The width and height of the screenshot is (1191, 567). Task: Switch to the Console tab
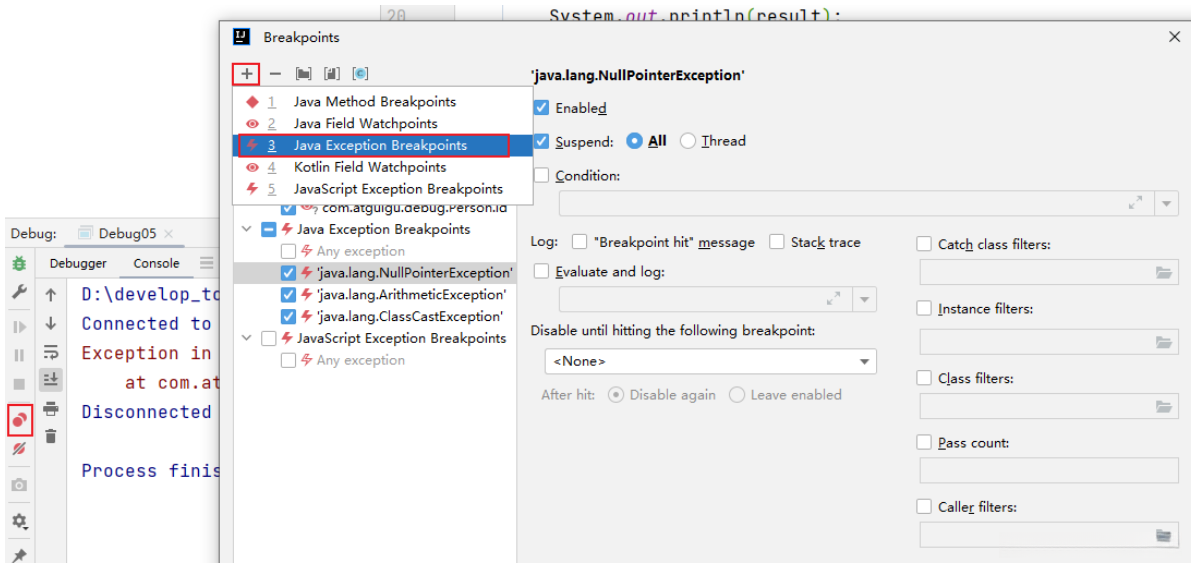pyautogui.click(x=156, y=264)
